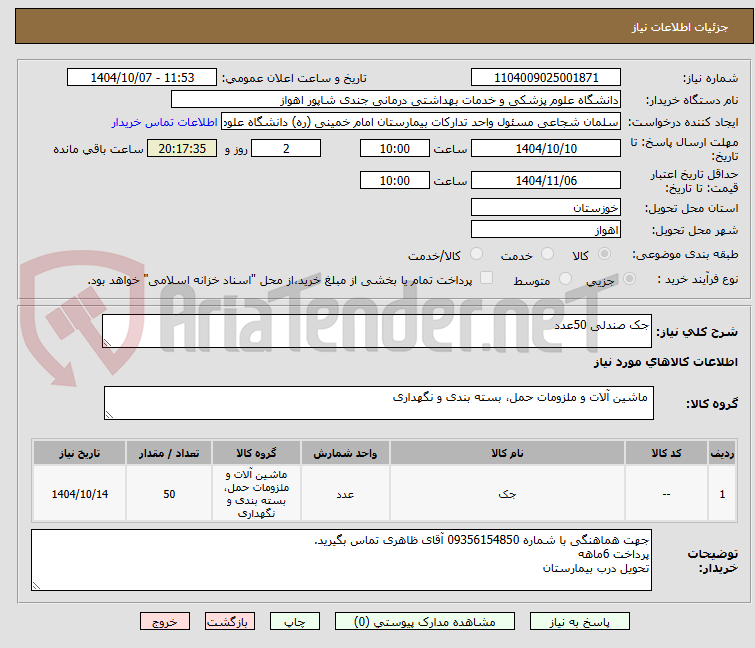
Task: Select the 'خدمت' radio button
Action: point(547,254)
